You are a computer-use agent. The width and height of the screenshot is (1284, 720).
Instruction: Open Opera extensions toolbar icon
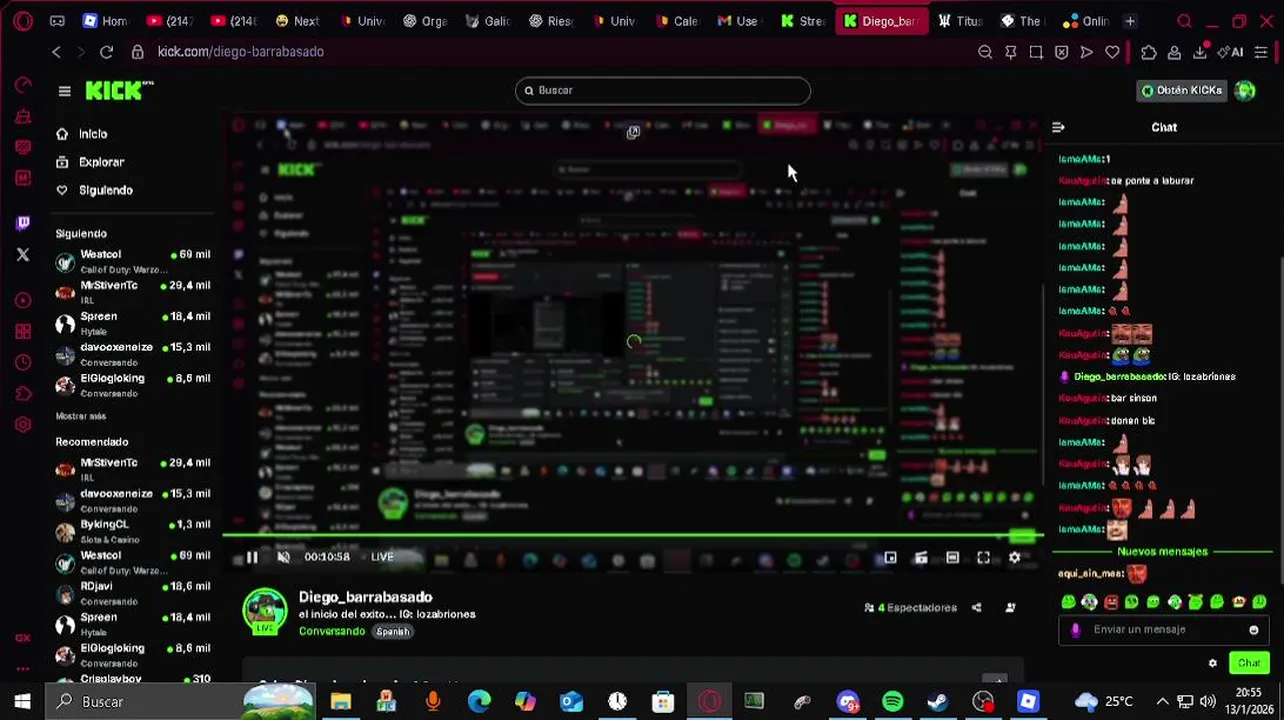pos(1149,52)
